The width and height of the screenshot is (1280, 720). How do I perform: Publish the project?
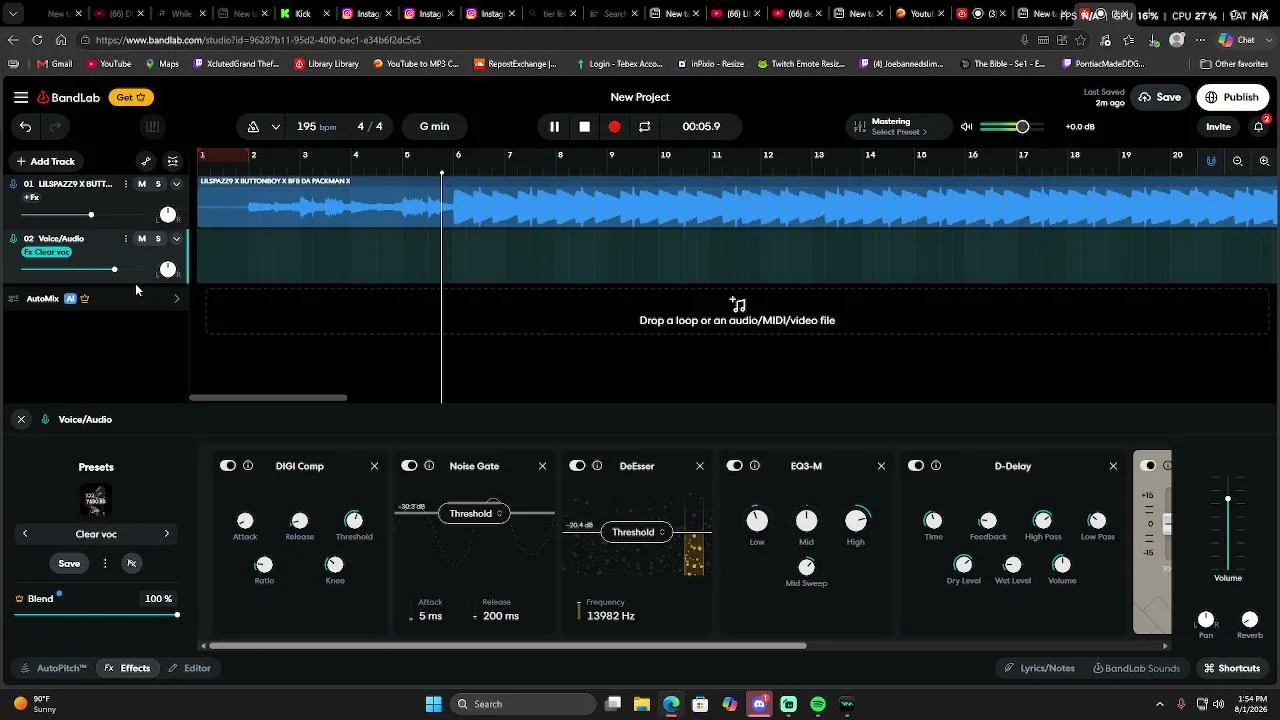point(1233,97)
